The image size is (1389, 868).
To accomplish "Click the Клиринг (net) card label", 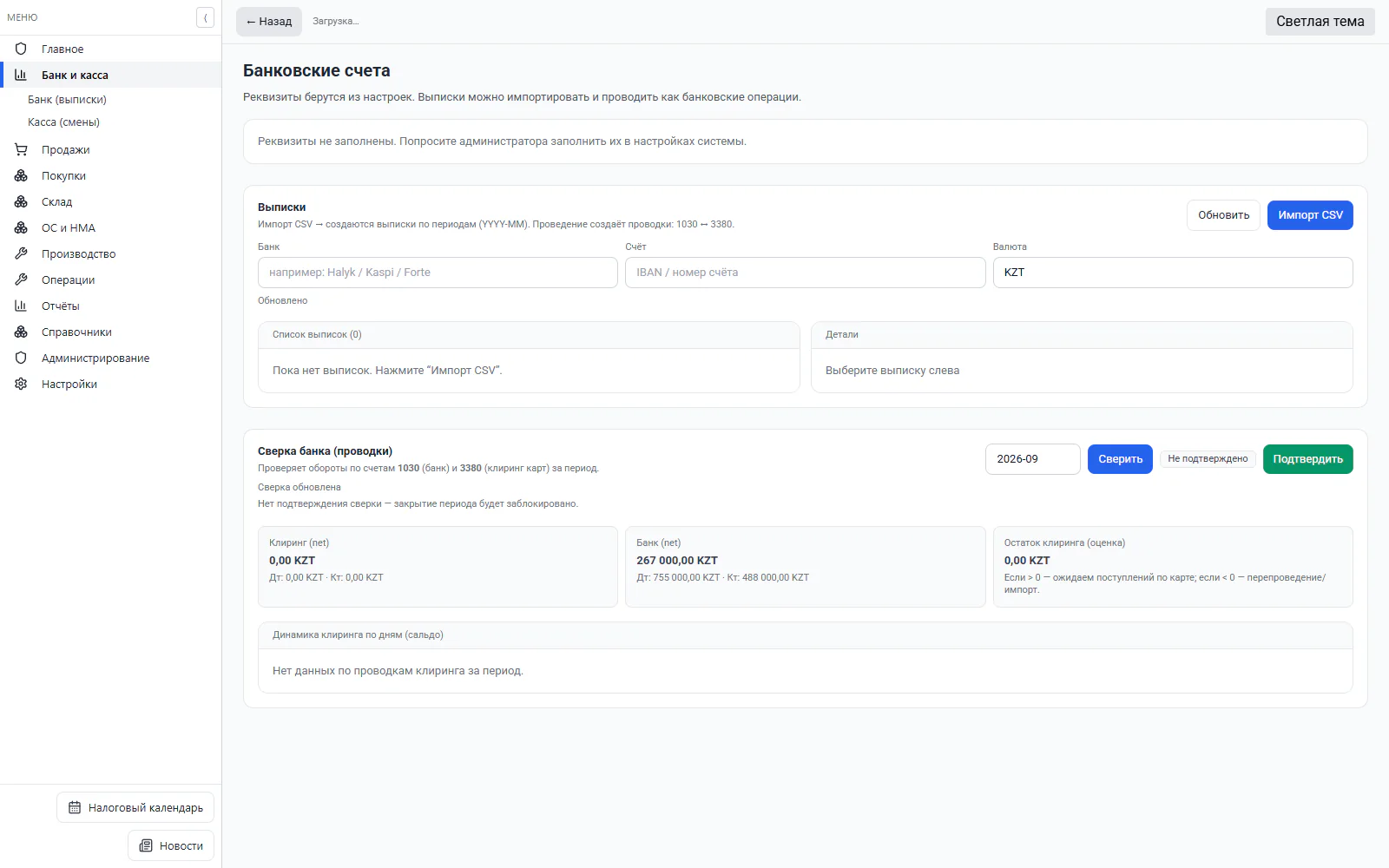I will [299, 542].
